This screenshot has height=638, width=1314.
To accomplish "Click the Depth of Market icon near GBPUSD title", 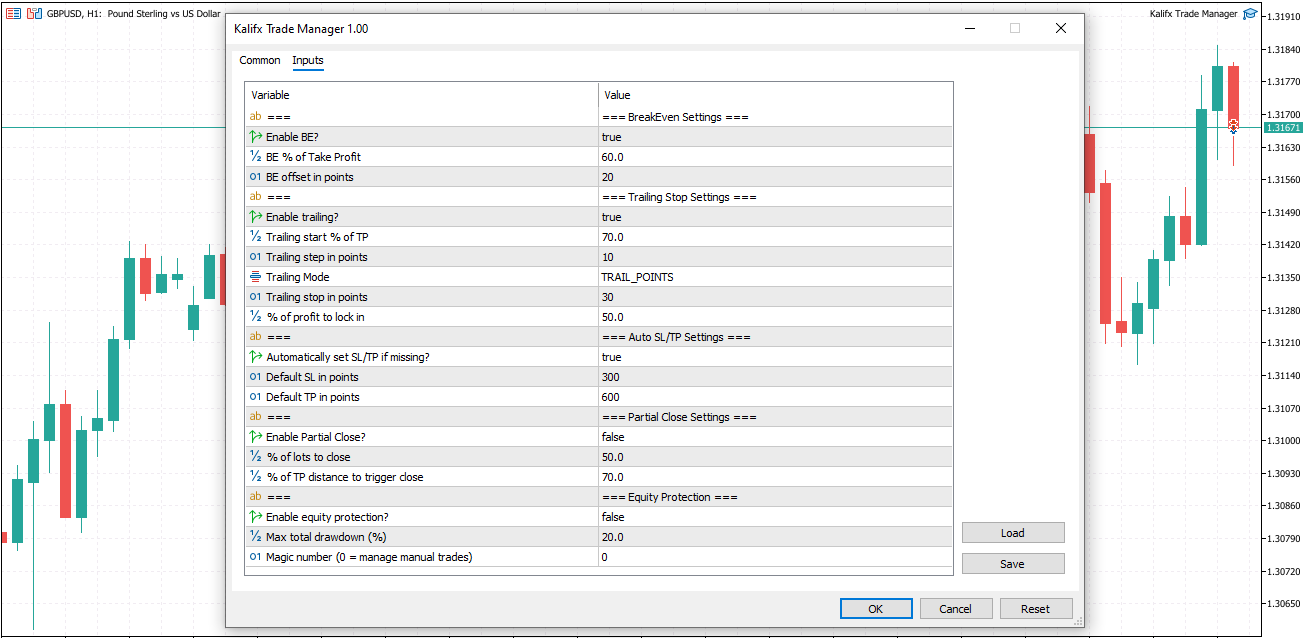I will (13, 13).
